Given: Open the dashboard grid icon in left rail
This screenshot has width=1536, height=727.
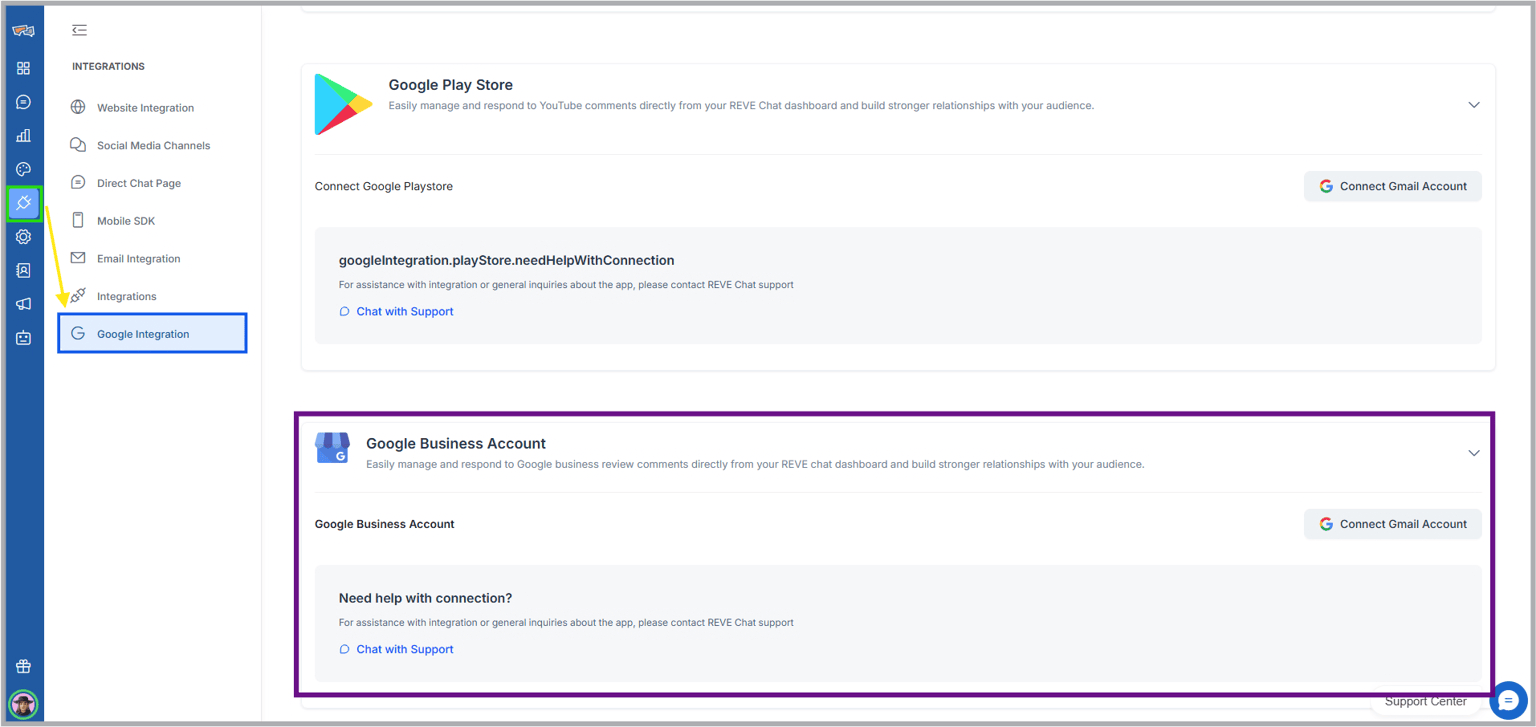Looking at the screenshot, I should coord(23,68).
